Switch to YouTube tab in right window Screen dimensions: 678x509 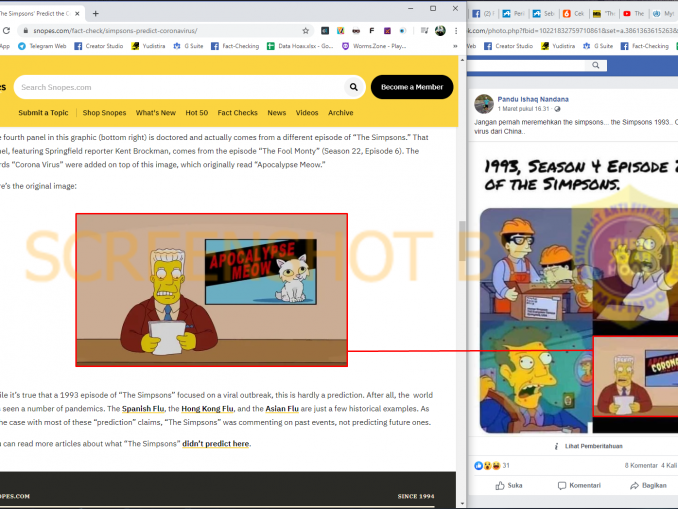[633, 13]
